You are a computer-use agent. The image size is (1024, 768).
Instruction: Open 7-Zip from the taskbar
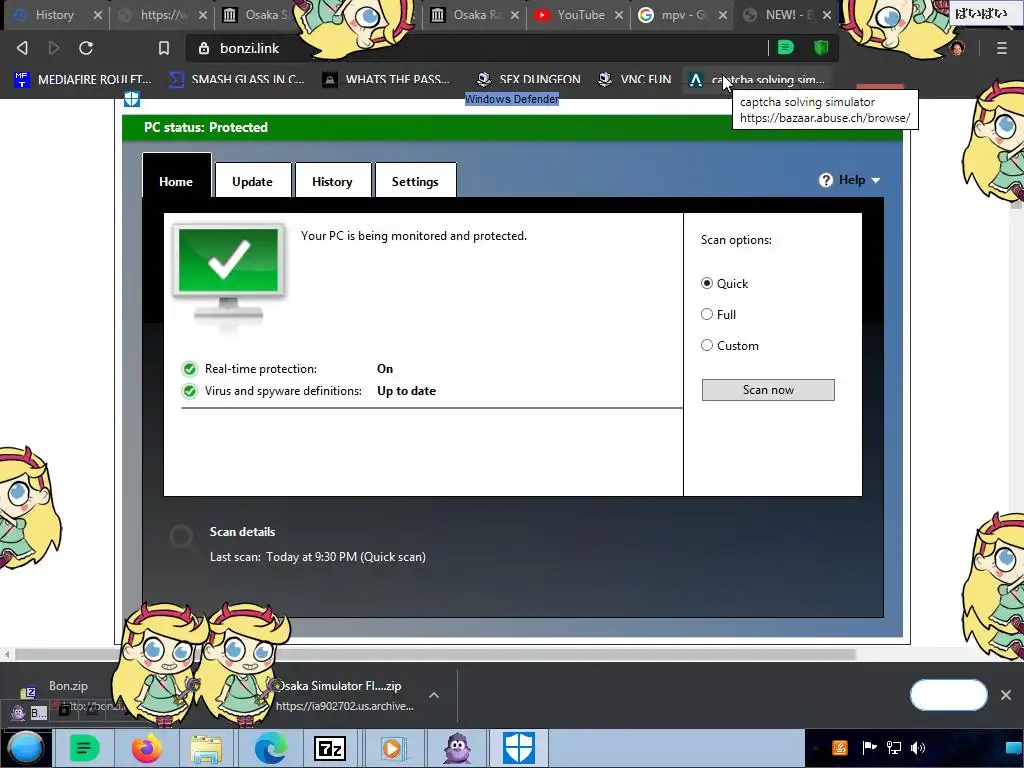pos(330,748)
